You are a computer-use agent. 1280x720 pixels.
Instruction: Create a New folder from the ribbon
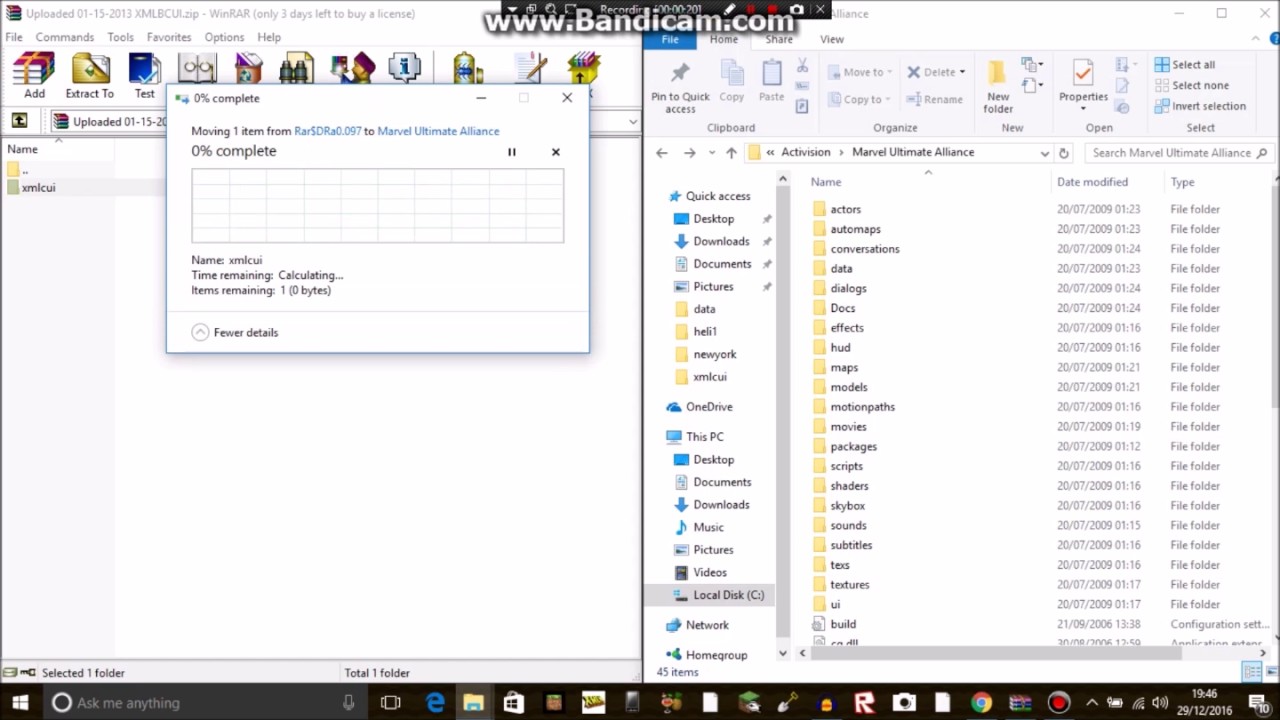[997, 87]
